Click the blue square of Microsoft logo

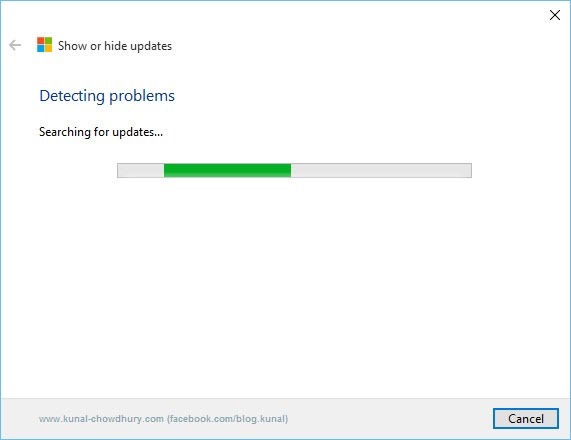[40, 49]
